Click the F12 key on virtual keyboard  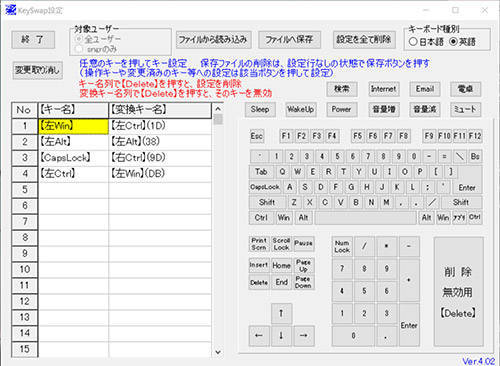coord(475,136)
